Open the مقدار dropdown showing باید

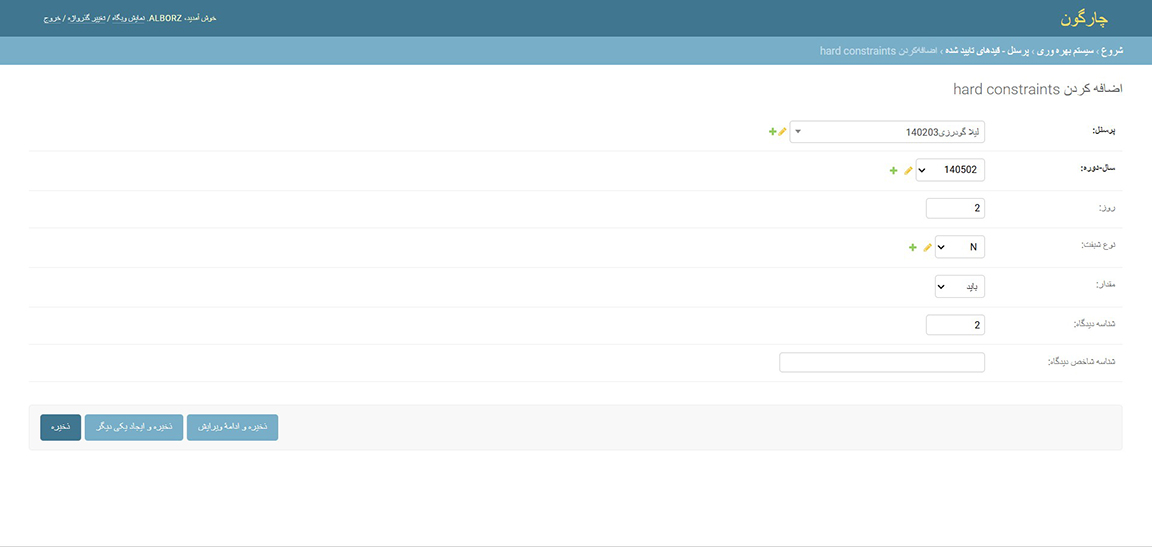pyautogui.click(x=960, y=286)
